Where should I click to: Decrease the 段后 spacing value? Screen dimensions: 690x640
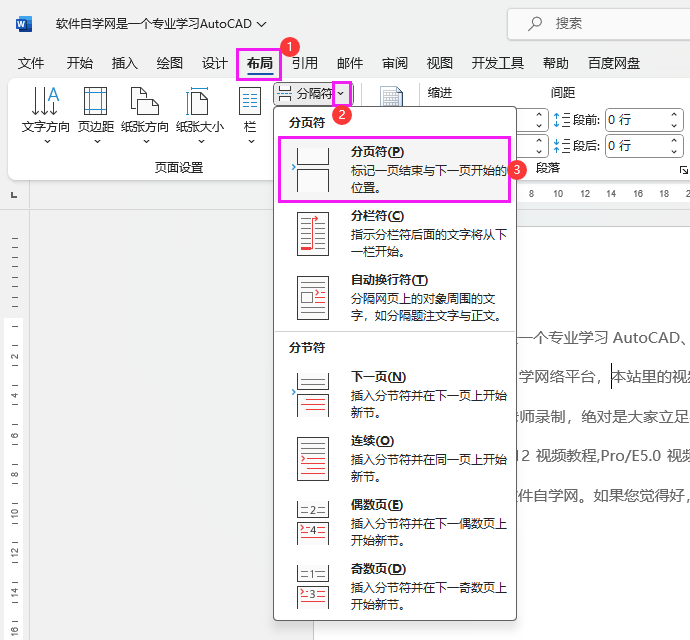point(674,151)
